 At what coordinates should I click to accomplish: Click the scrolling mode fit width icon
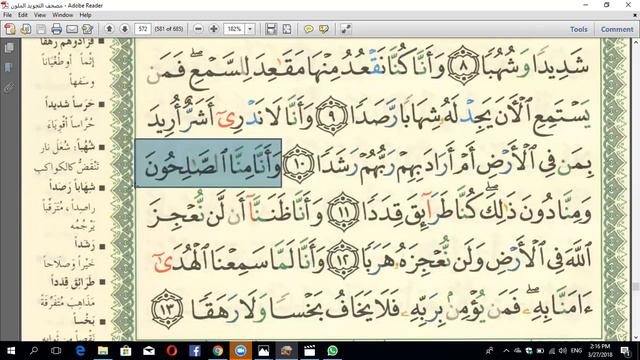tap(271, 29)
